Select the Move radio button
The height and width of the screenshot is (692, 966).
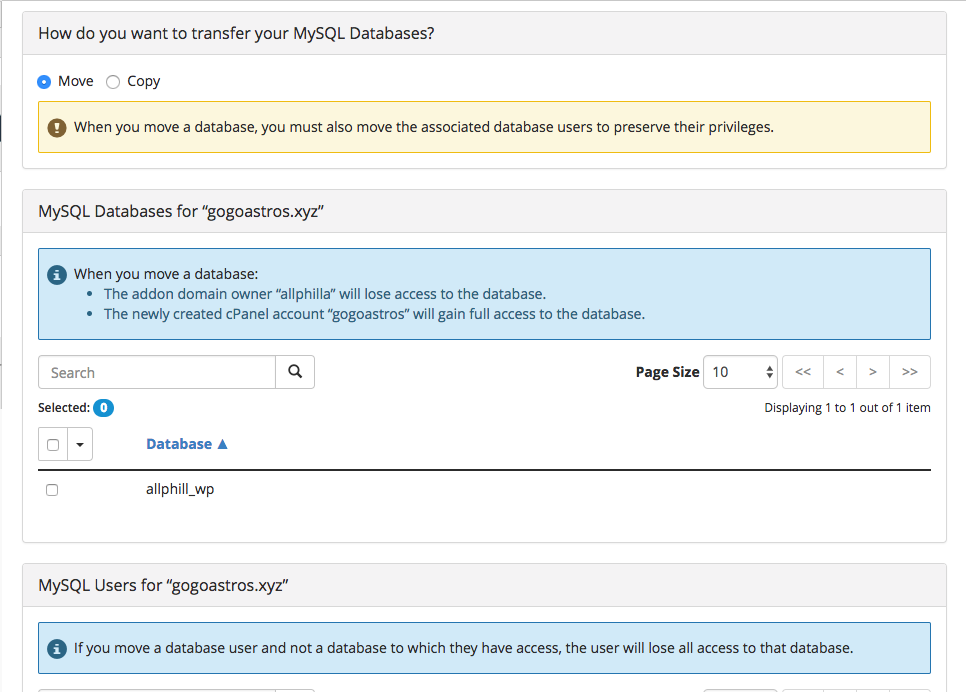(44, 82)
